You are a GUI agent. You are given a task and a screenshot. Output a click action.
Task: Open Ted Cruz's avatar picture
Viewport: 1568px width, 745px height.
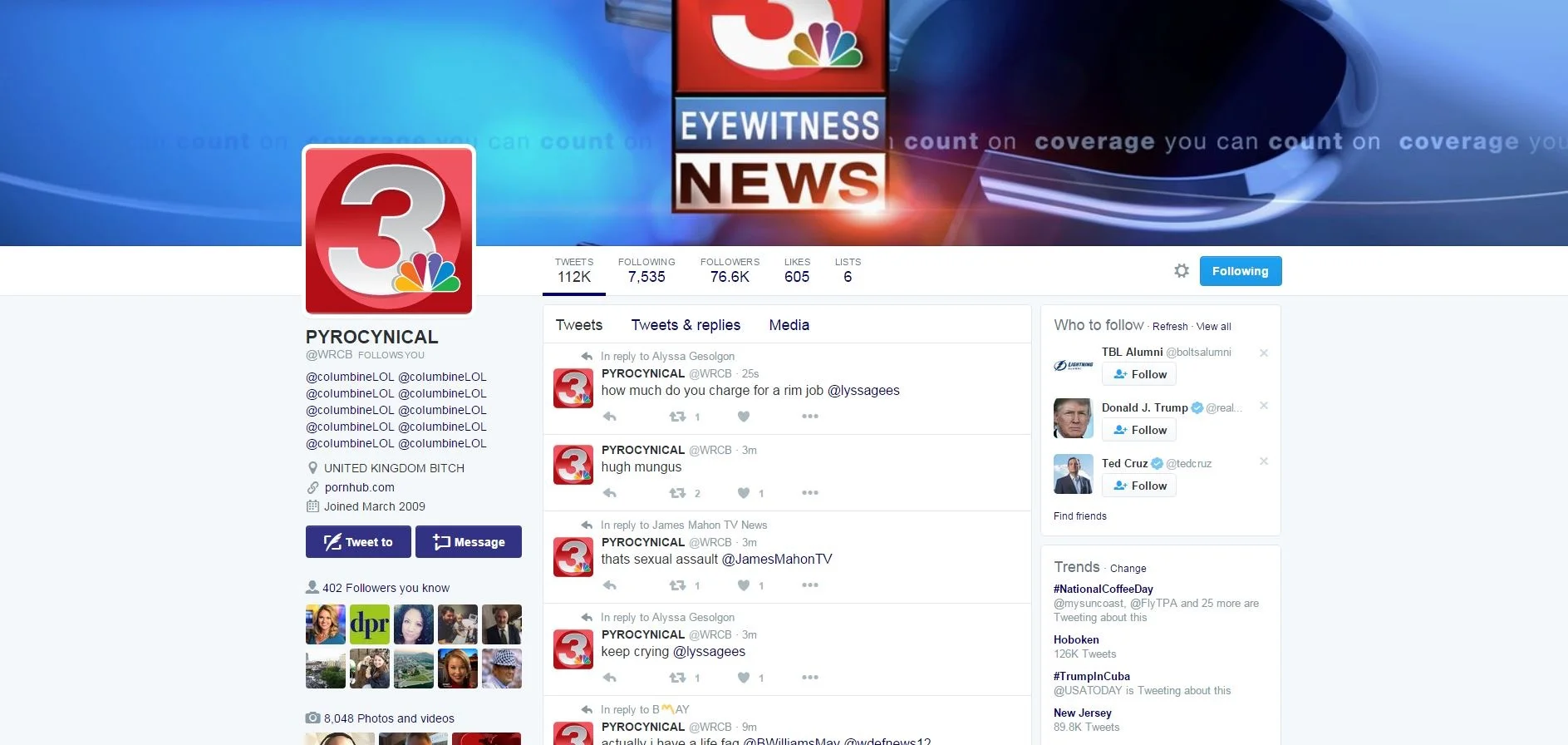pos(1074,474)
